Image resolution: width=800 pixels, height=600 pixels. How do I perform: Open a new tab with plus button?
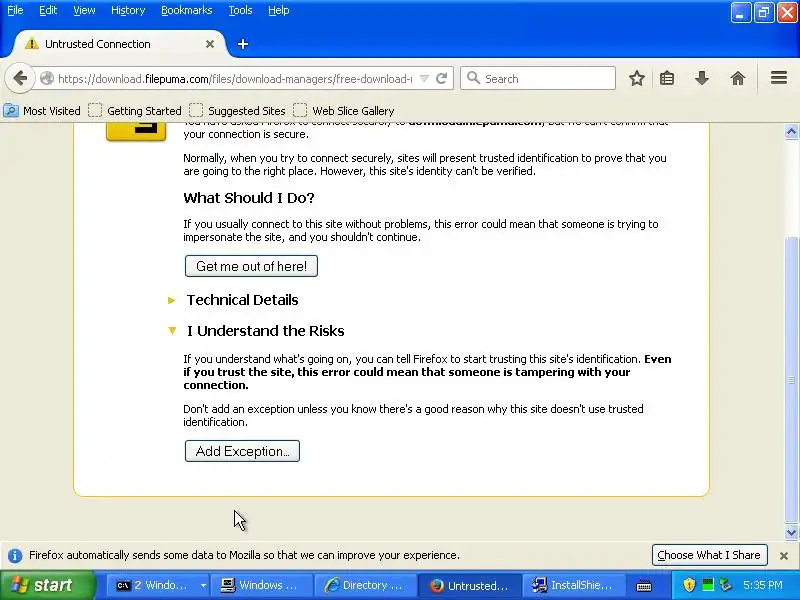[x=243, y=44]
